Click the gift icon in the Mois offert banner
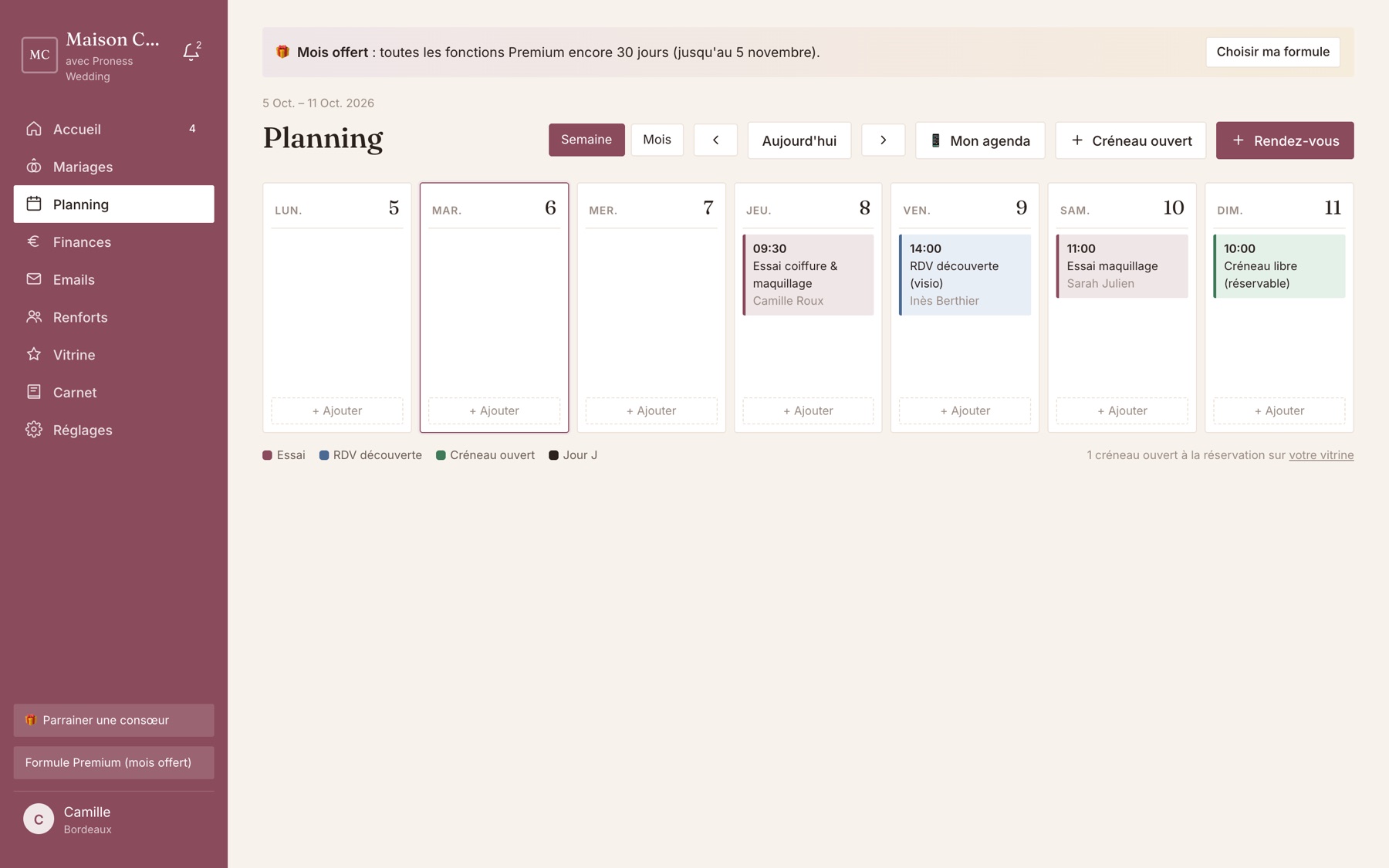Screen dimensions: 1389x868 tap(282, 52)
